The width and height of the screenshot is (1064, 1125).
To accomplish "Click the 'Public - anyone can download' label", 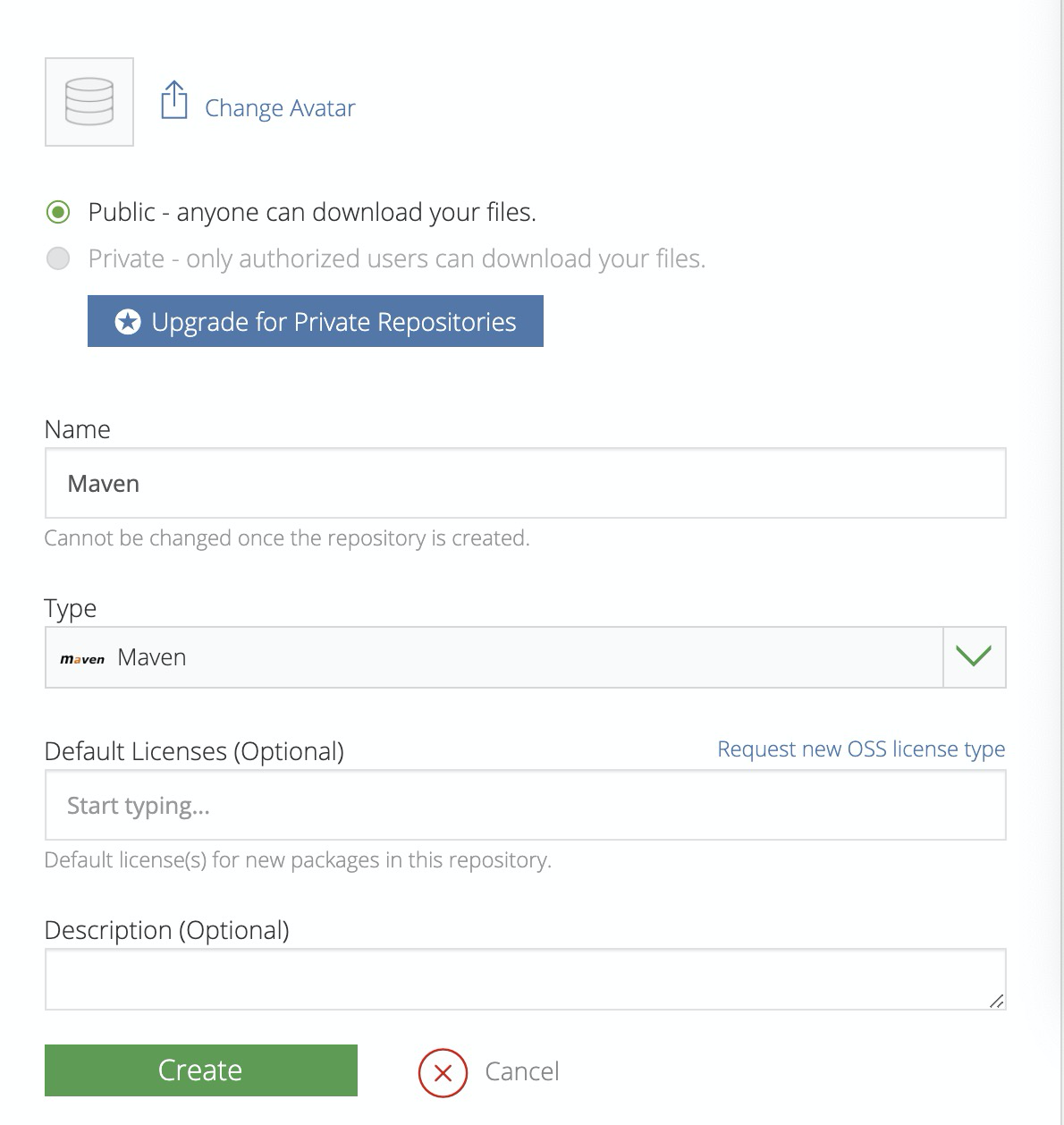I will tap(312, 212).
